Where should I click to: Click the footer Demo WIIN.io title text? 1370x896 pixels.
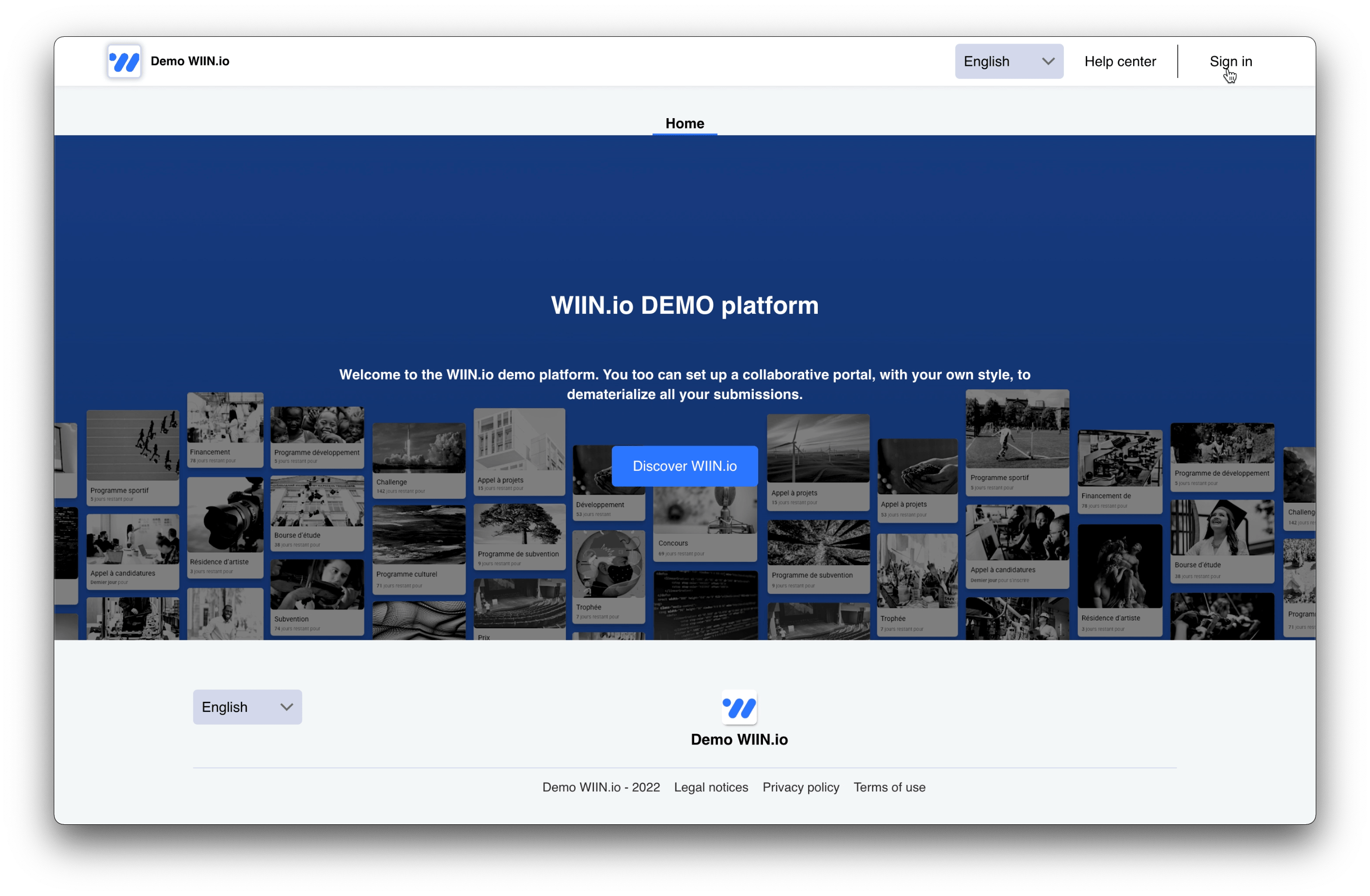[x=739, y=740]
